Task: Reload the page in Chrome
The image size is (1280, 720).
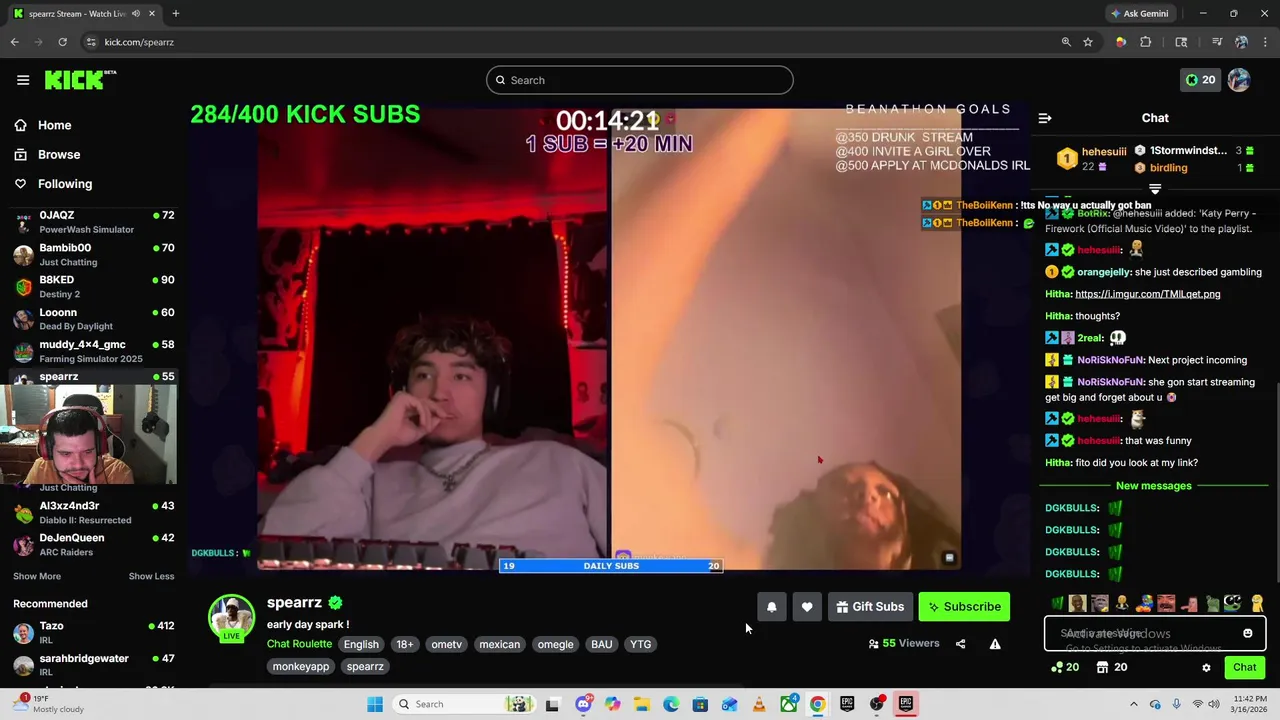Action: tap(62, 42)
